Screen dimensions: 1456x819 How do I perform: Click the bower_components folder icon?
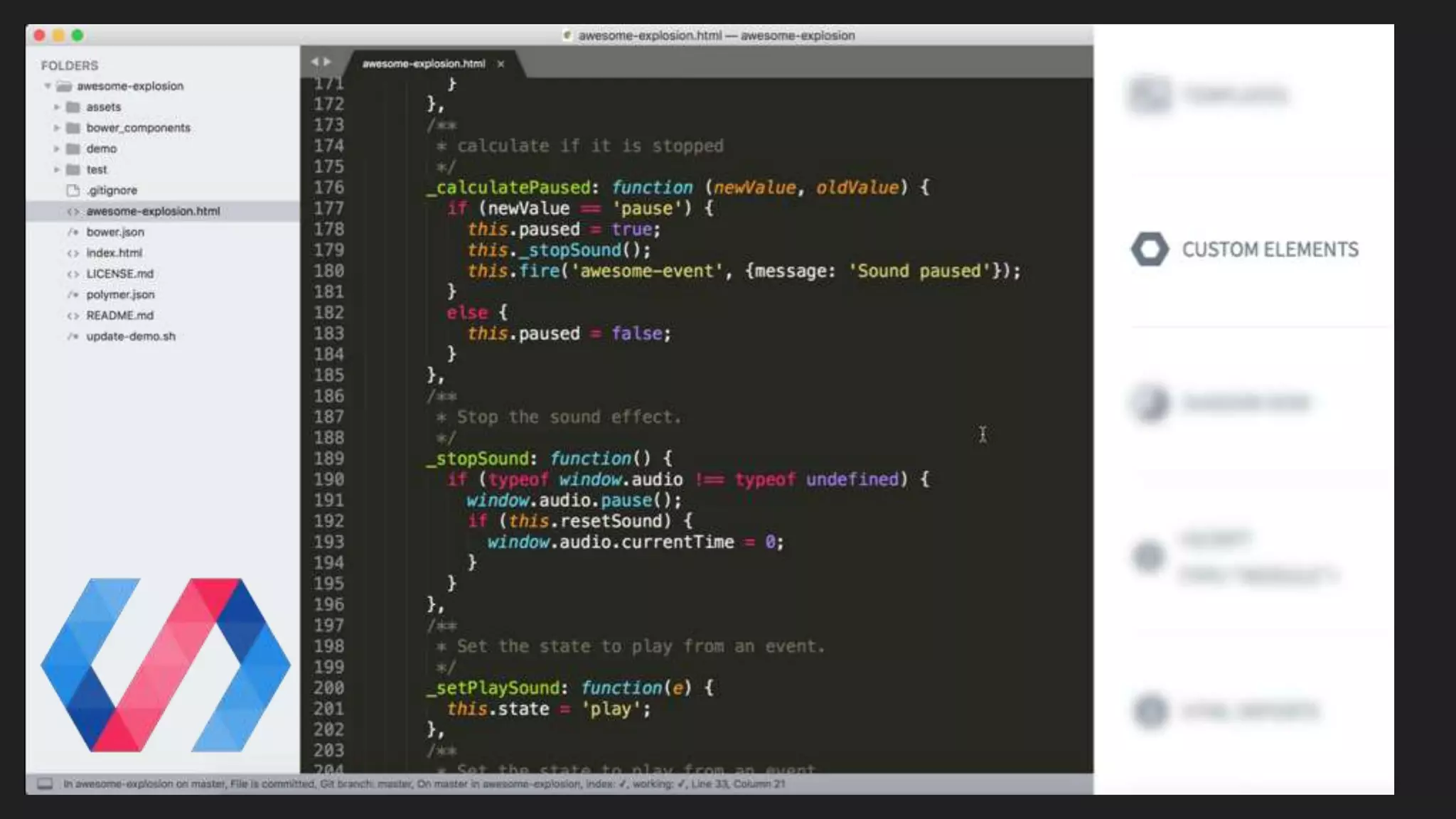point(73,128)
